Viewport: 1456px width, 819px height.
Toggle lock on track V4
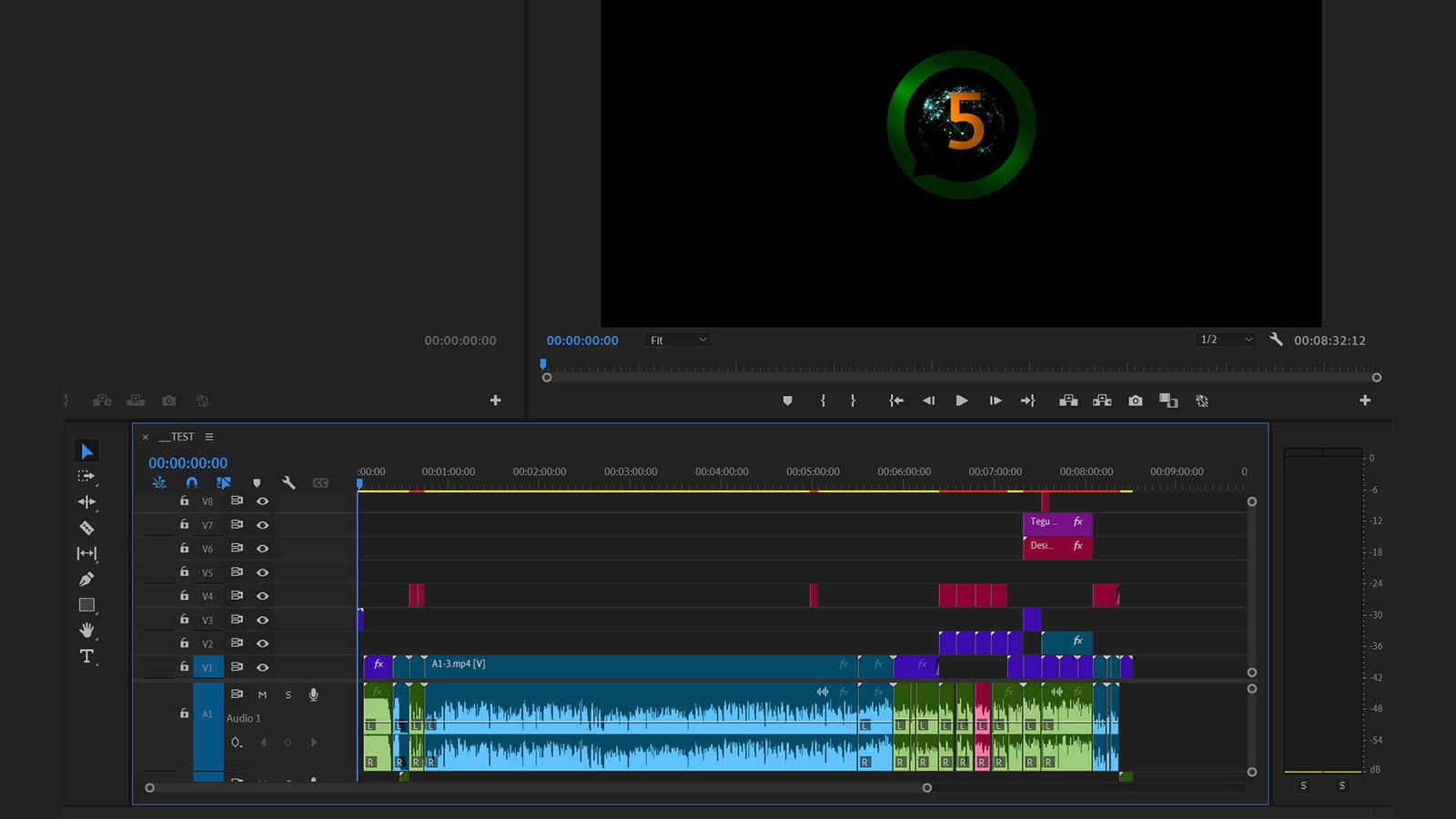(184, 596)
